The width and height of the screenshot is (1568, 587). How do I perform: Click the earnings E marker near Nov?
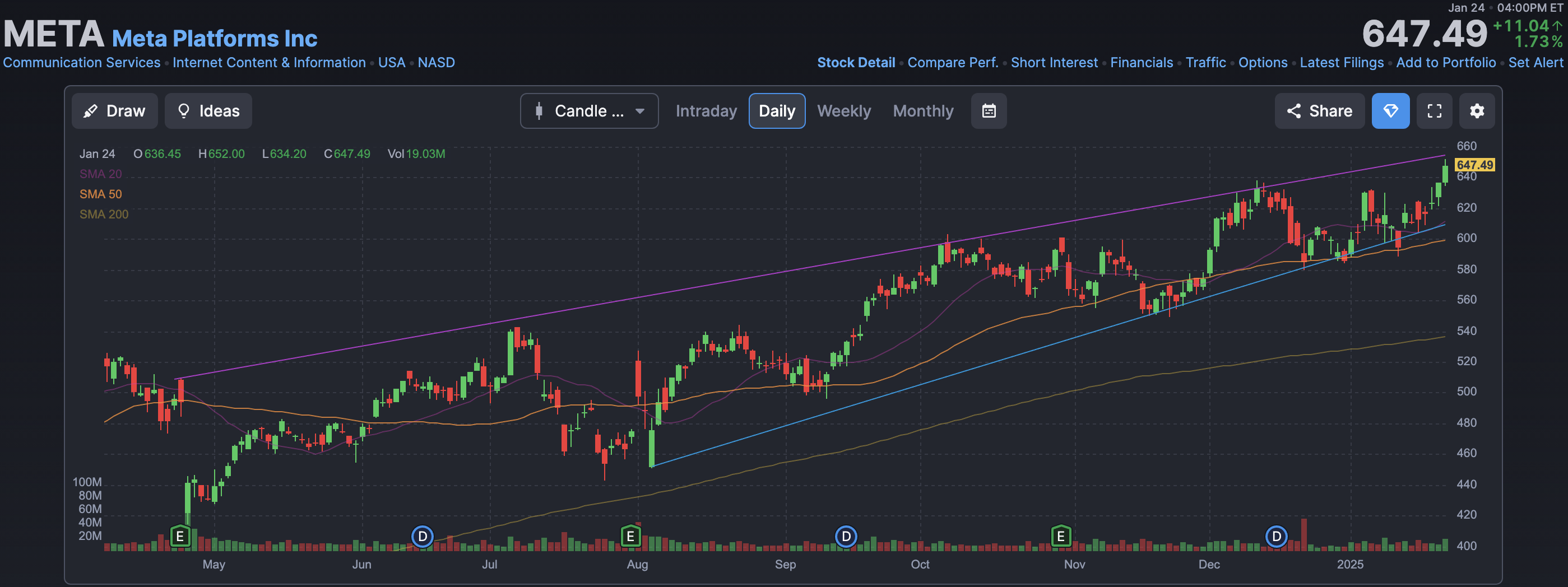(x=1060, y=537)
